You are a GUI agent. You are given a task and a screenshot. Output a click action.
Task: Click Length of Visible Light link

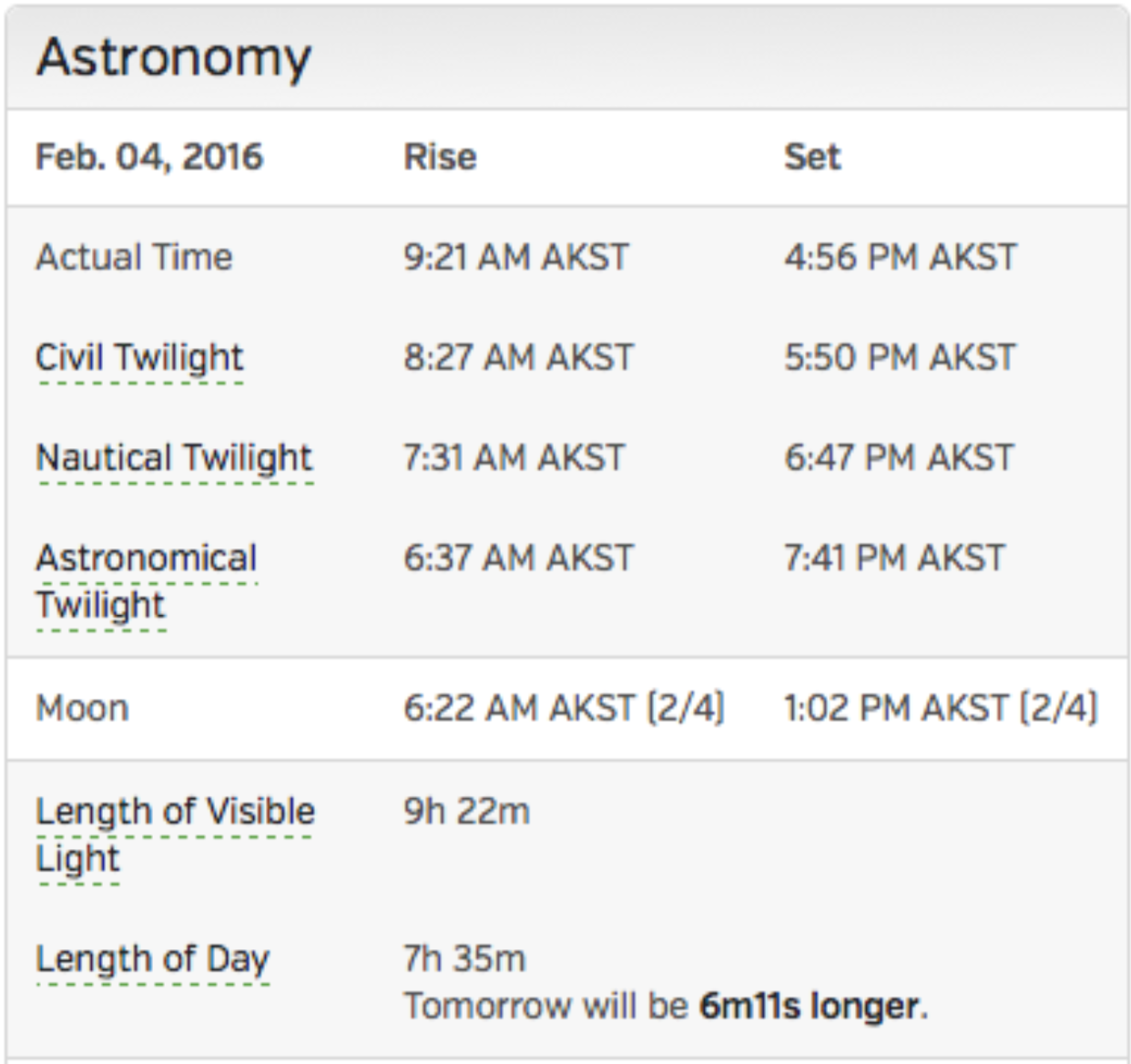tap(175, 813)
